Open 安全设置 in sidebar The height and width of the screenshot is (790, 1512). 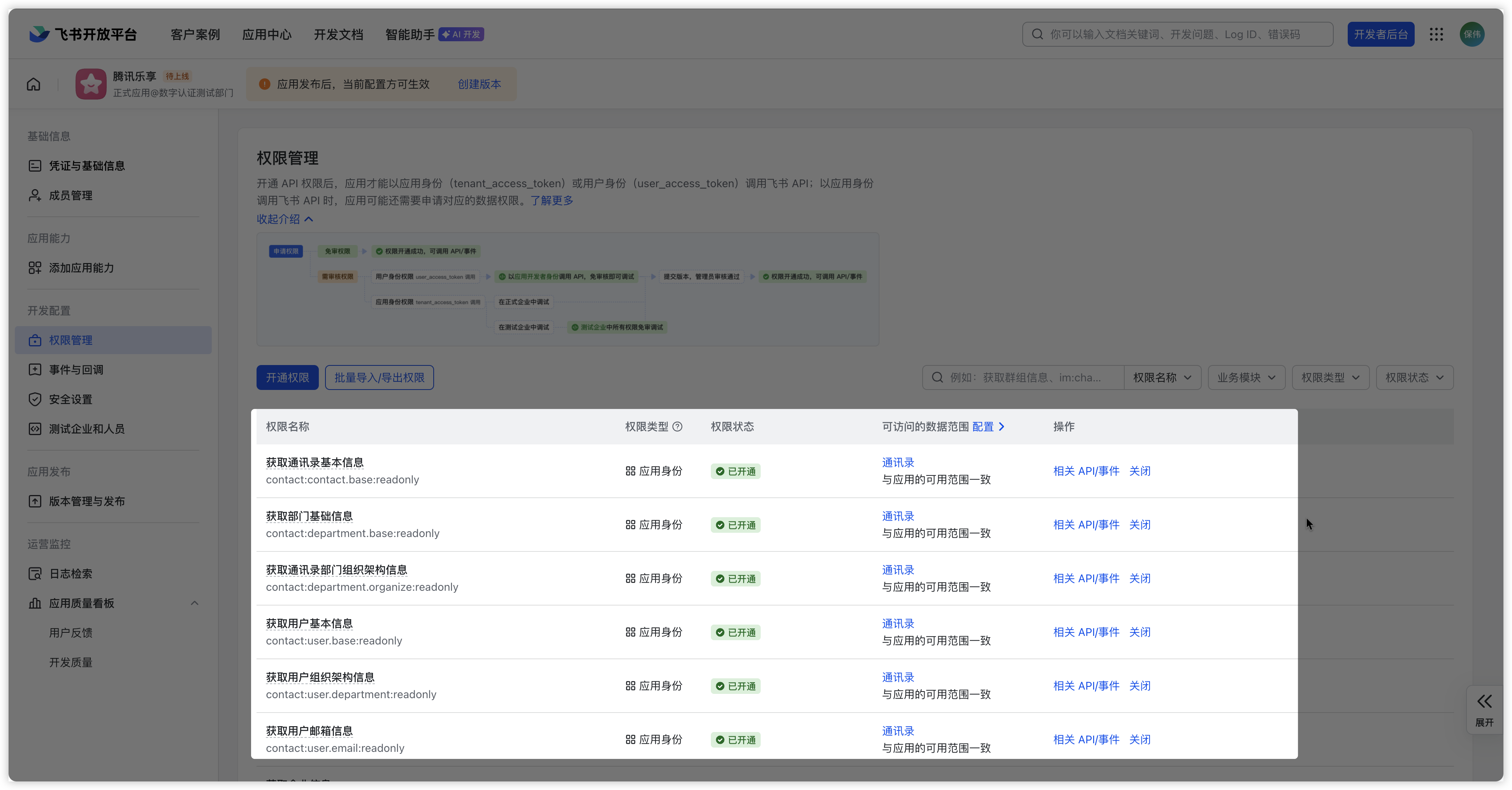pyautogui.click(x=70, y=399)
